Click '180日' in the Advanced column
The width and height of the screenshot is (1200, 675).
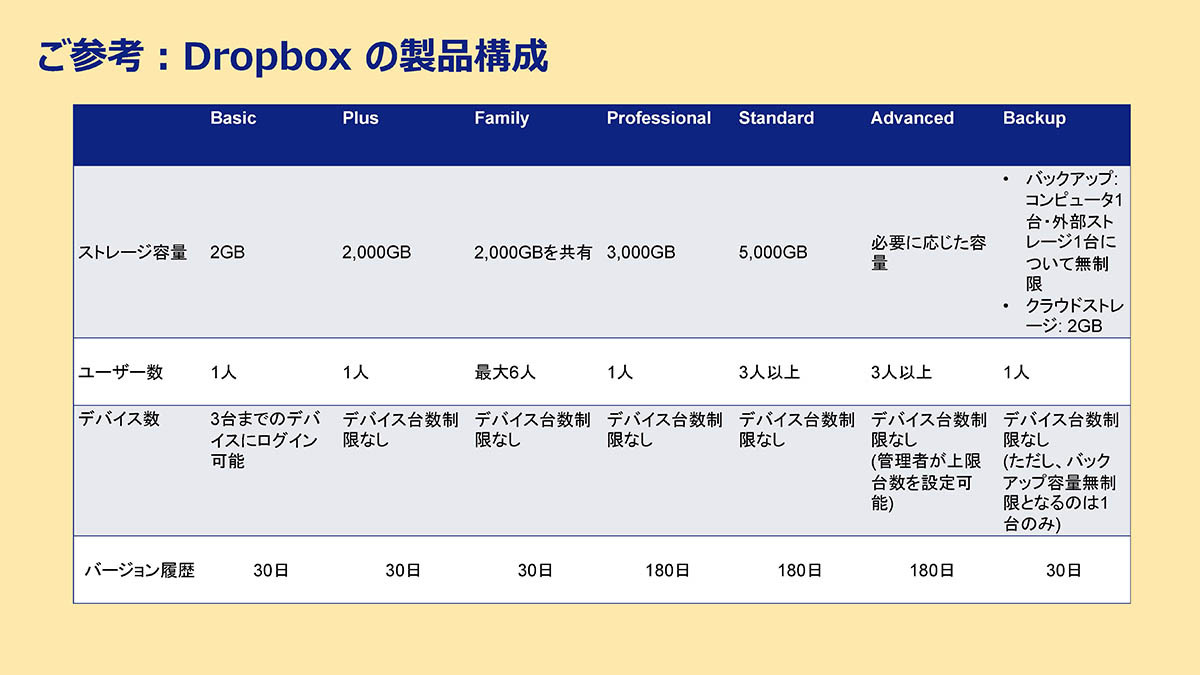(x=931, y=571)
